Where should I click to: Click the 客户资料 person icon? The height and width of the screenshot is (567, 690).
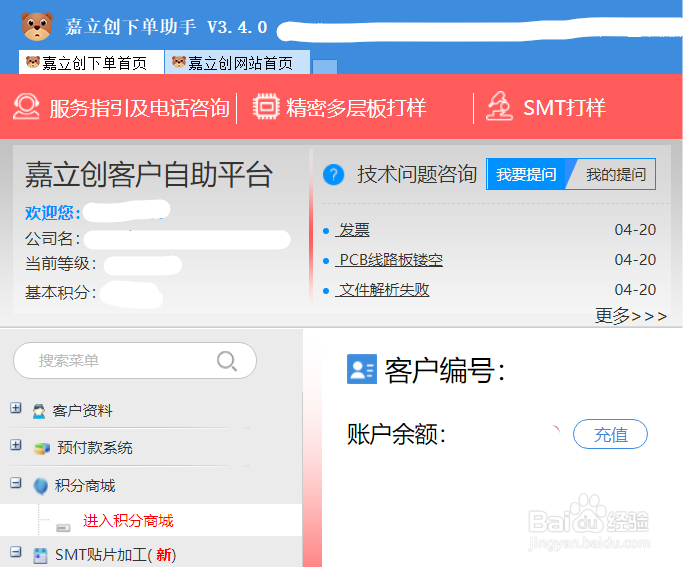(39, 411)
